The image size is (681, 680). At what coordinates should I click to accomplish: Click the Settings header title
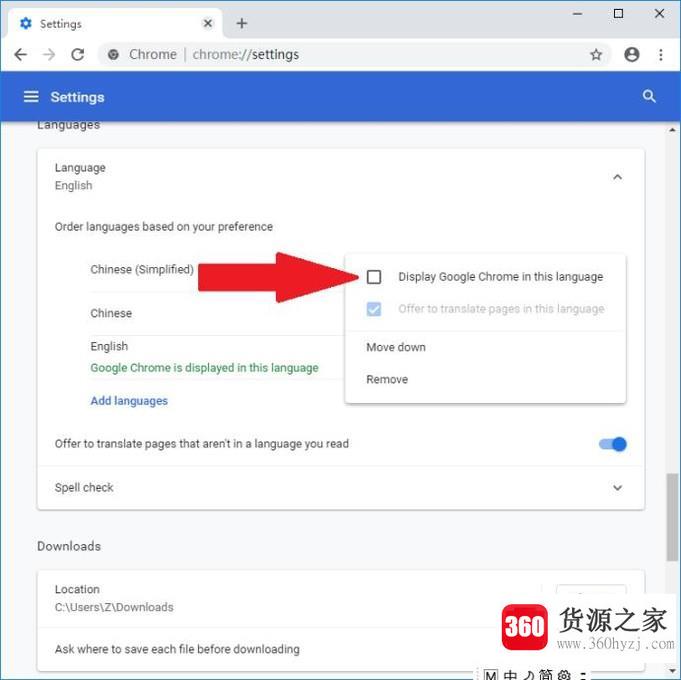coord(77,97)
